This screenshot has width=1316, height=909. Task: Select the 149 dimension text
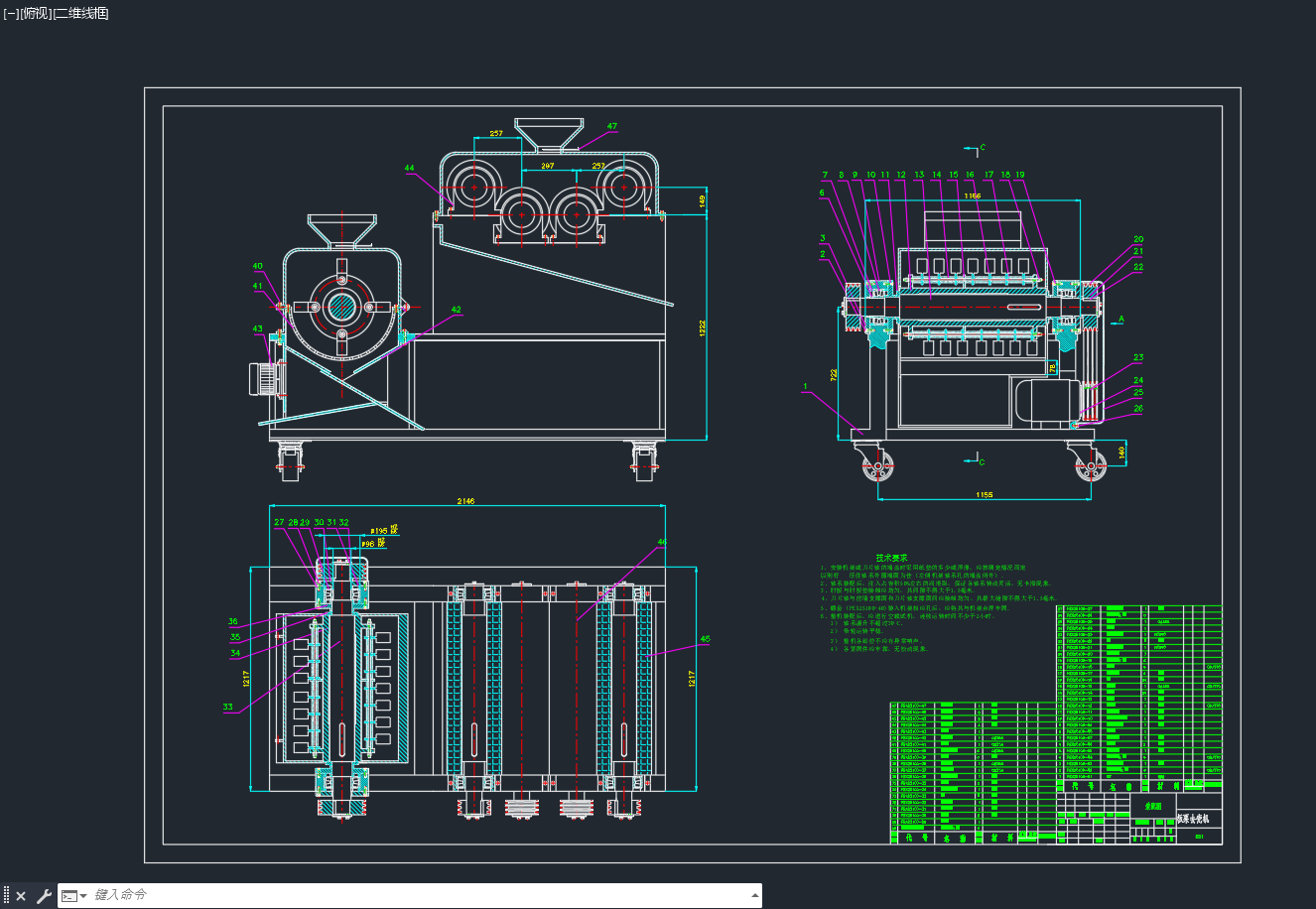pos(702,199)
